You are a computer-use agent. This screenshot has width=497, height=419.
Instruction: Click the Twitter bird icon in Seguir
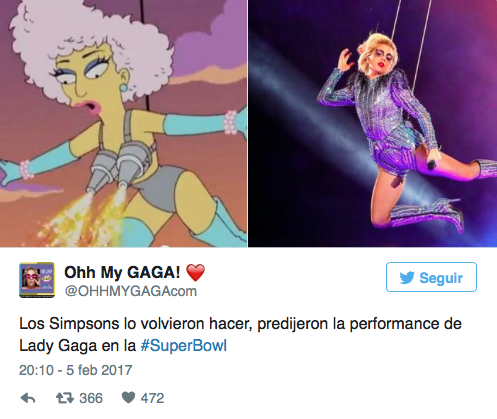click(407, 278)
